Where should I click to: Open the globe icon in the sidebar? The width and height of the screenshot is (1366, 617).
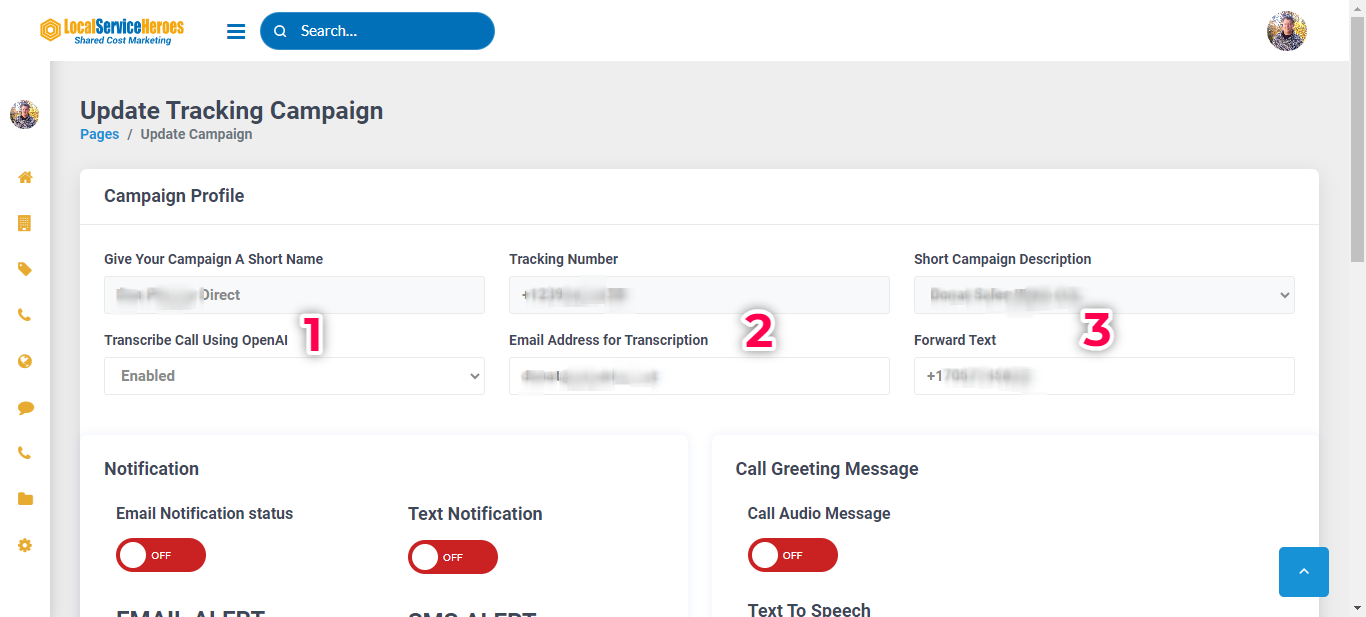coord(25,361)
